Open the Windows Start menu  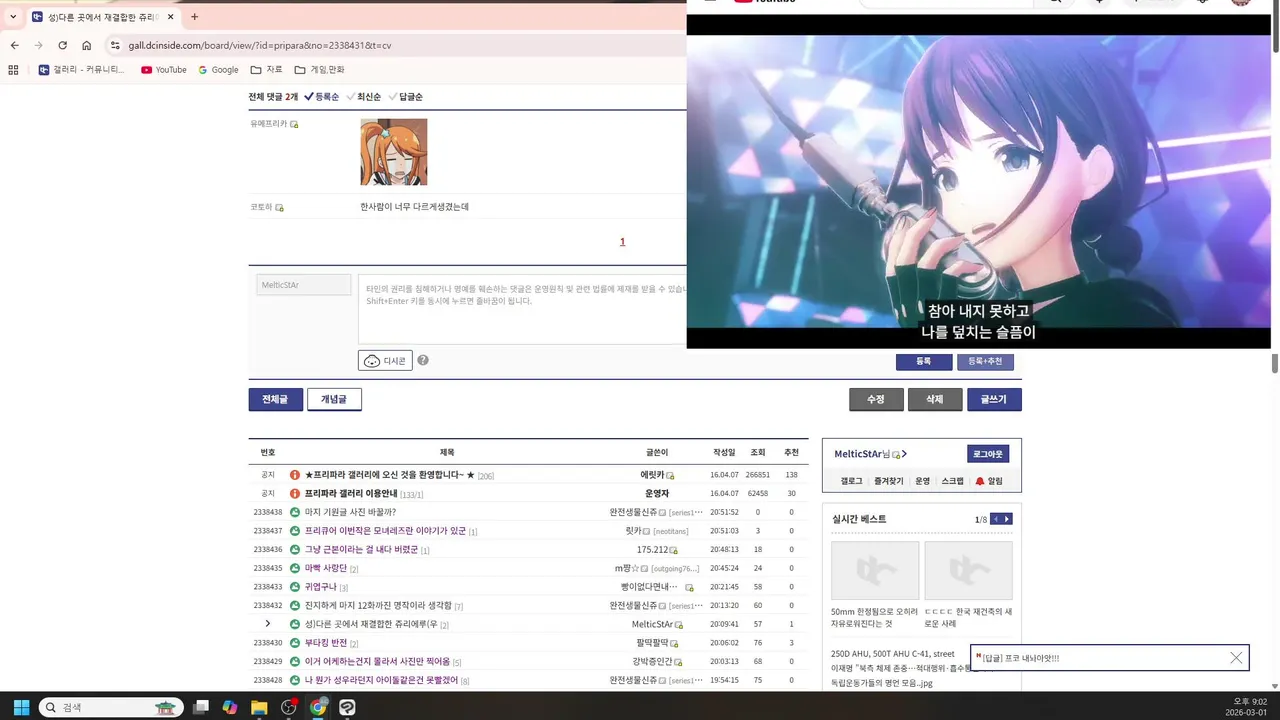point(21,707)
